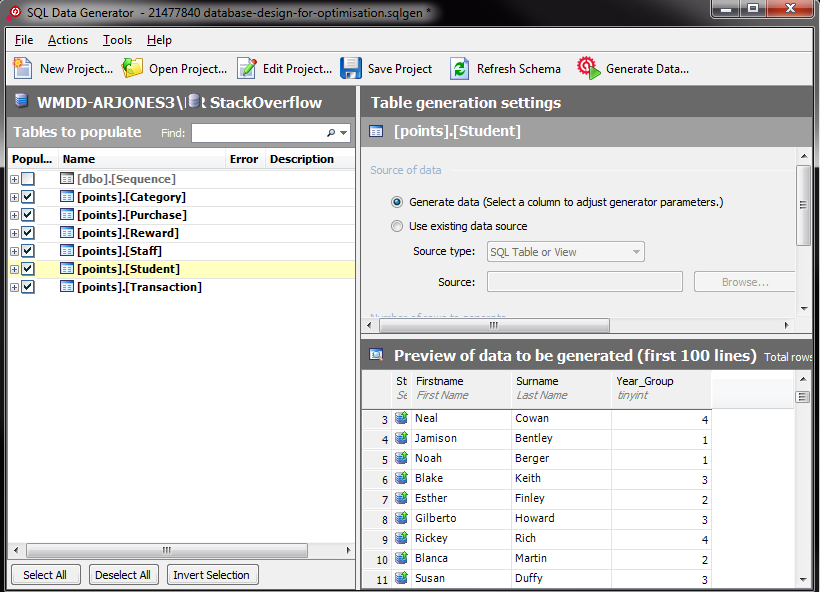Click the generator icon in the Neal row
820x592 pixels.
(x=401, y=418)
